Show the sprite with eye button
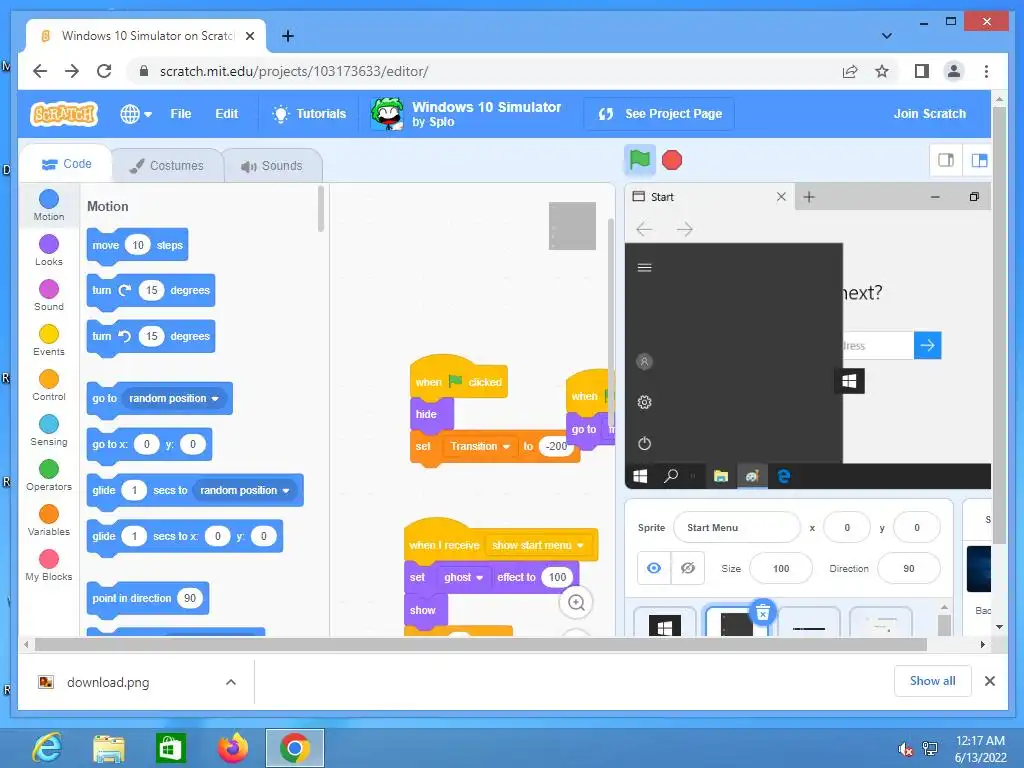Image resolution: width=1024 pixels, height=768 pixels. [654, 568]
